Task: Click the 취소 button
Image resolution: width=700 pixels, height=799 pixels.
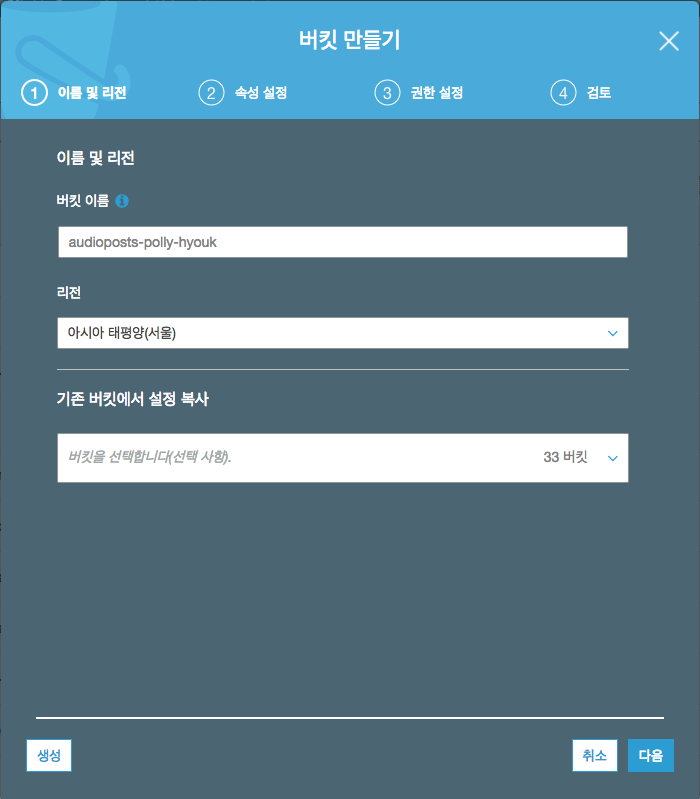Action: coord(595,755)
